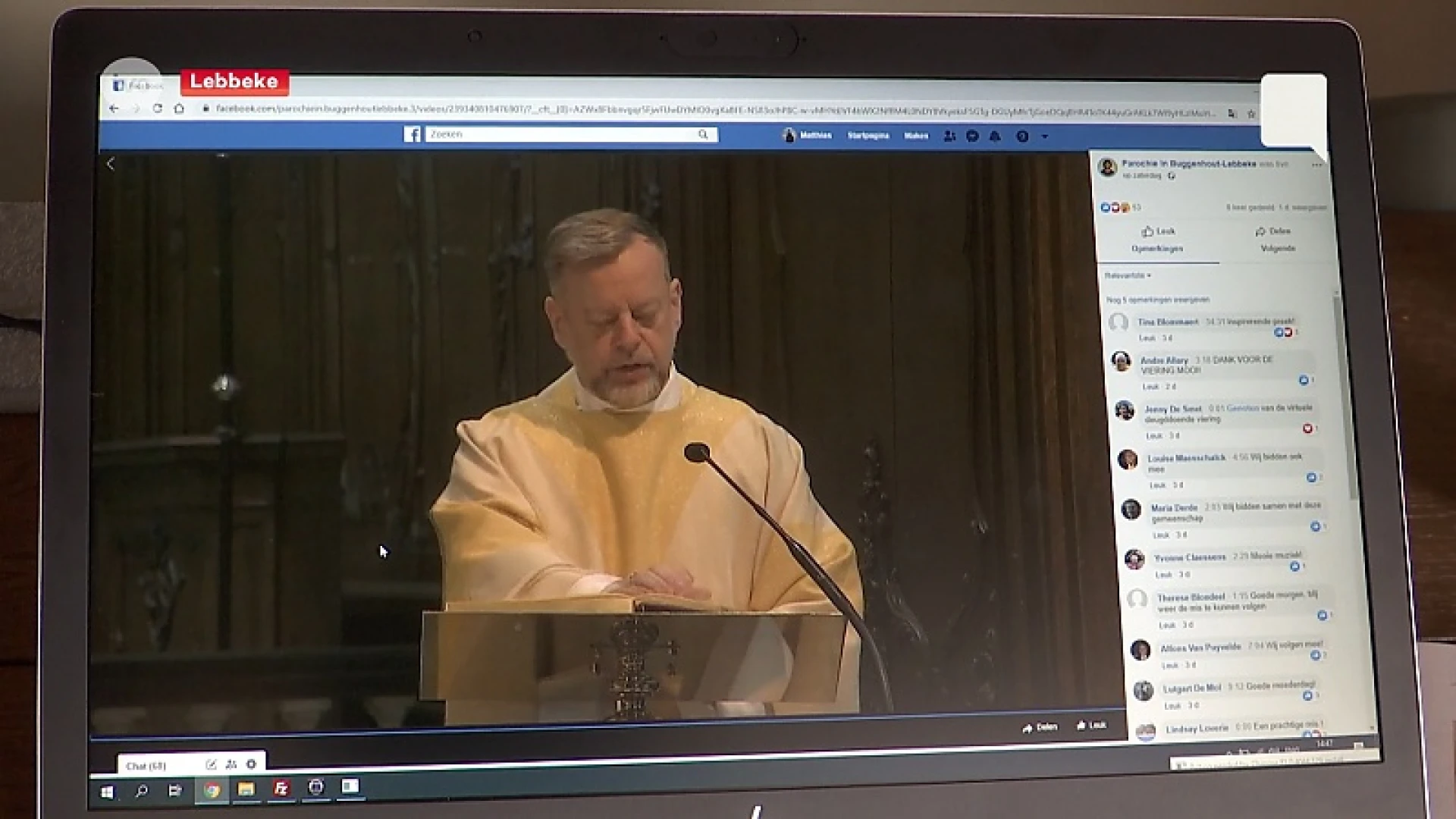Close video with the back chevron
This screenshot has width=1456, height=819.
[111, 163]
